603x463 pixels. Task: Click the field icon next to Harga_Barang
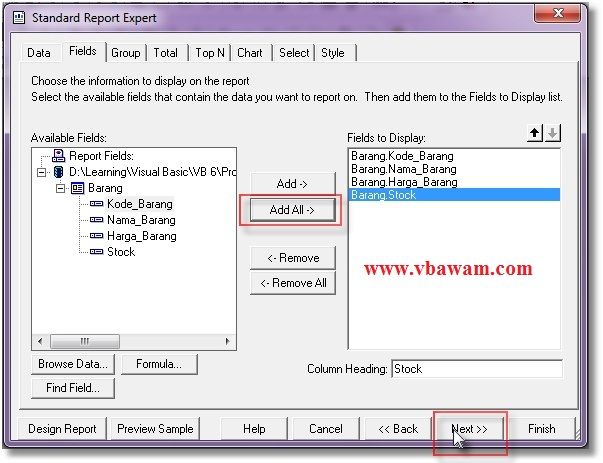point(96,236)
